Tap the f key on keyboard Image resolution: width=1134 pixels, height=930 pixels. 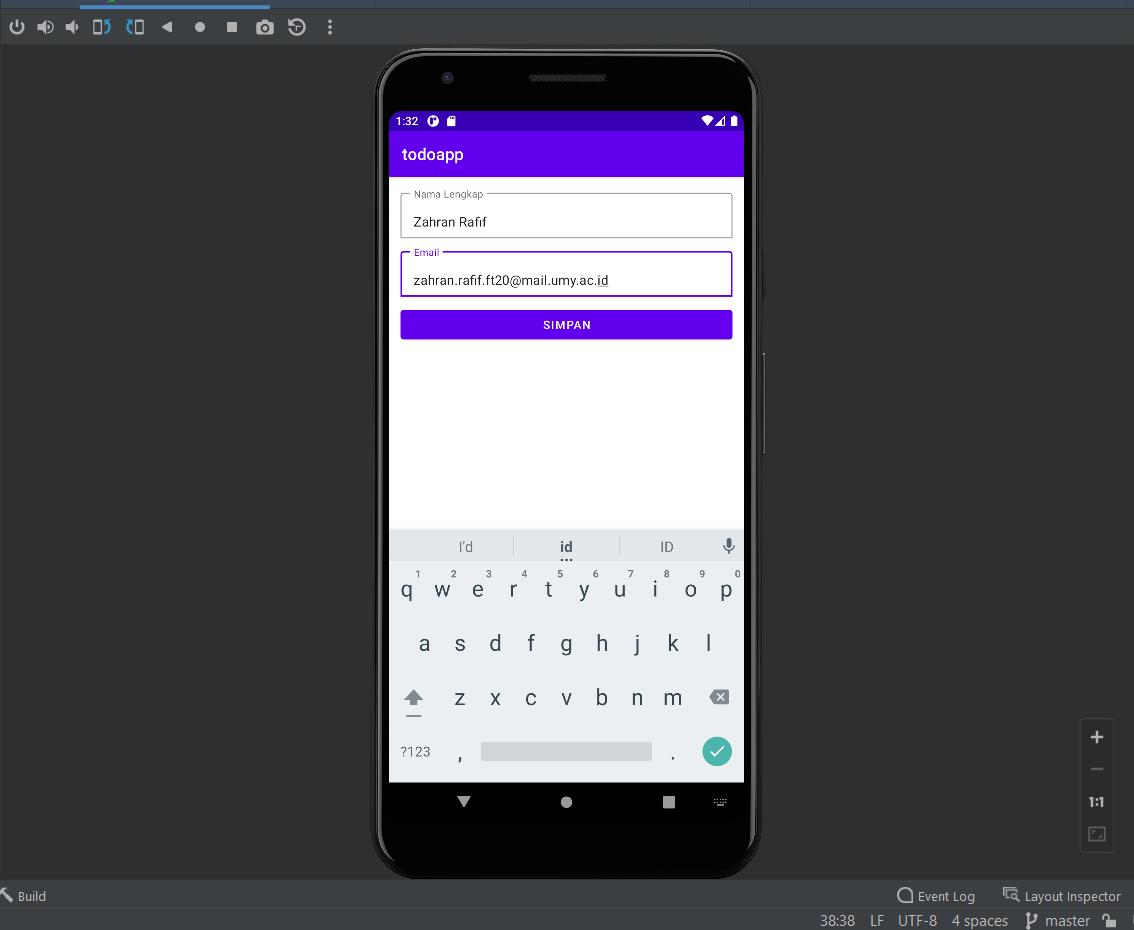point(531,644)
